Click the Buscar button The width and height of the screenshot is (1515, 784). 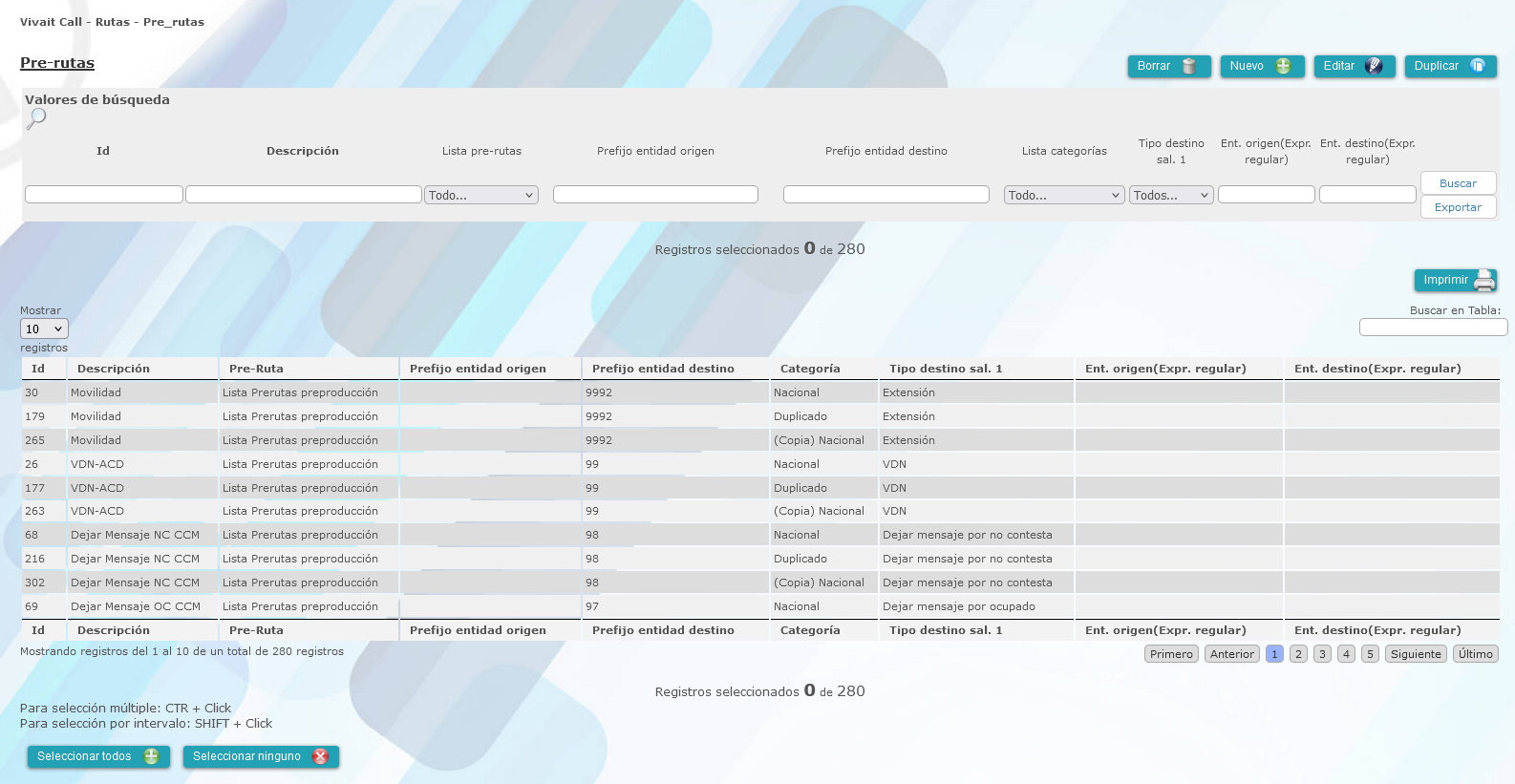coord(1458,183)
